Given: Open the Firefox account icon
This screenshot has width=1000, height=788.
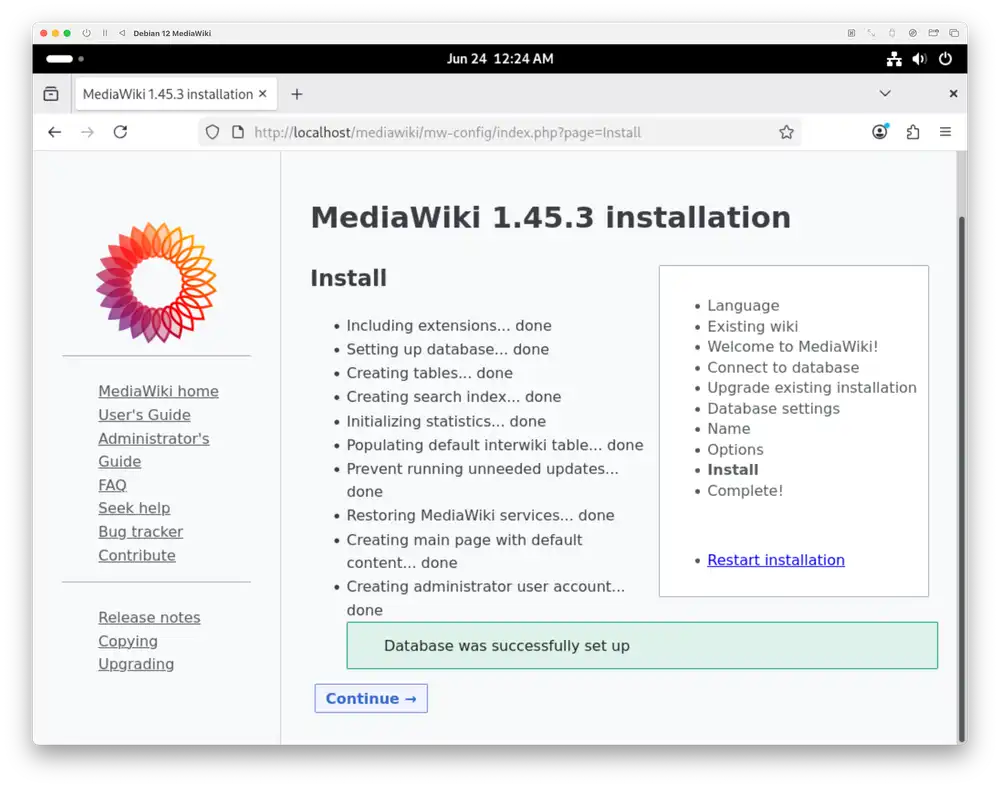Looking at the screenshot, I should pyautogui.click(x=880, y=132).
